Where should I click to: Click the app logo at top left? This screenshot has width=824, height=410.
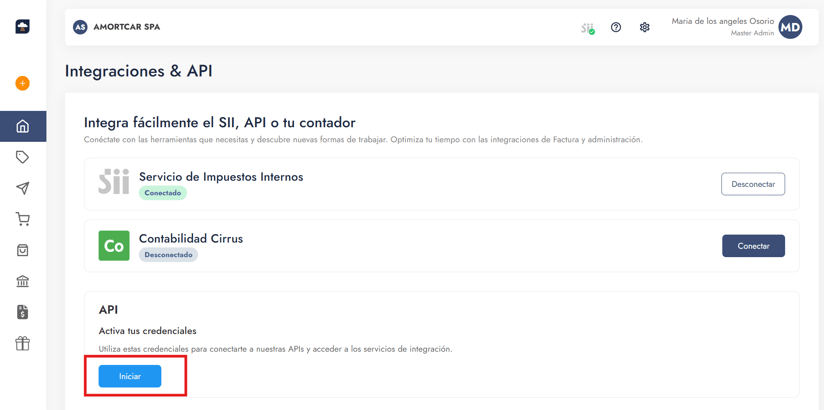point(22,27)
